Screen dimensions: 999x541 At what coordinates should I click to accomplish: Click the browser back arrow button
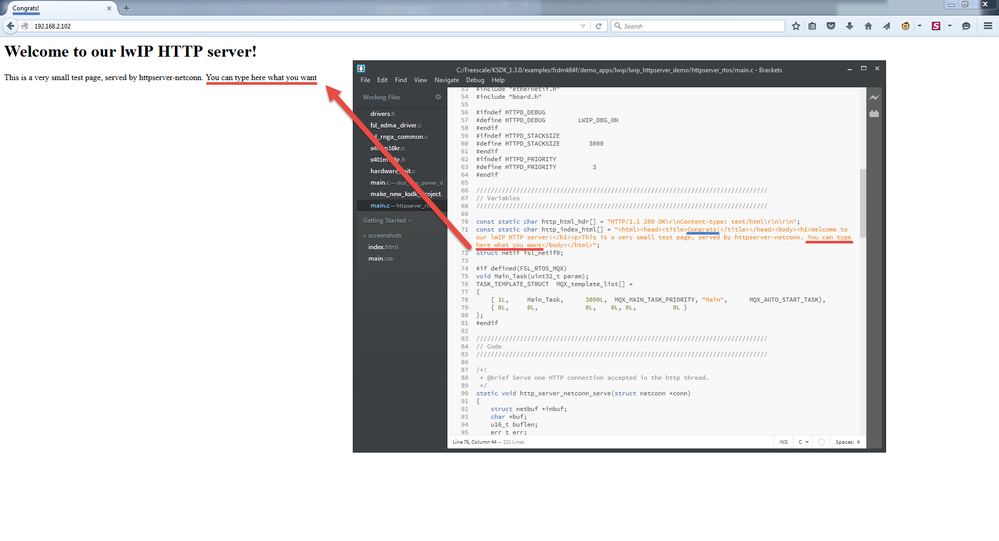10,26
